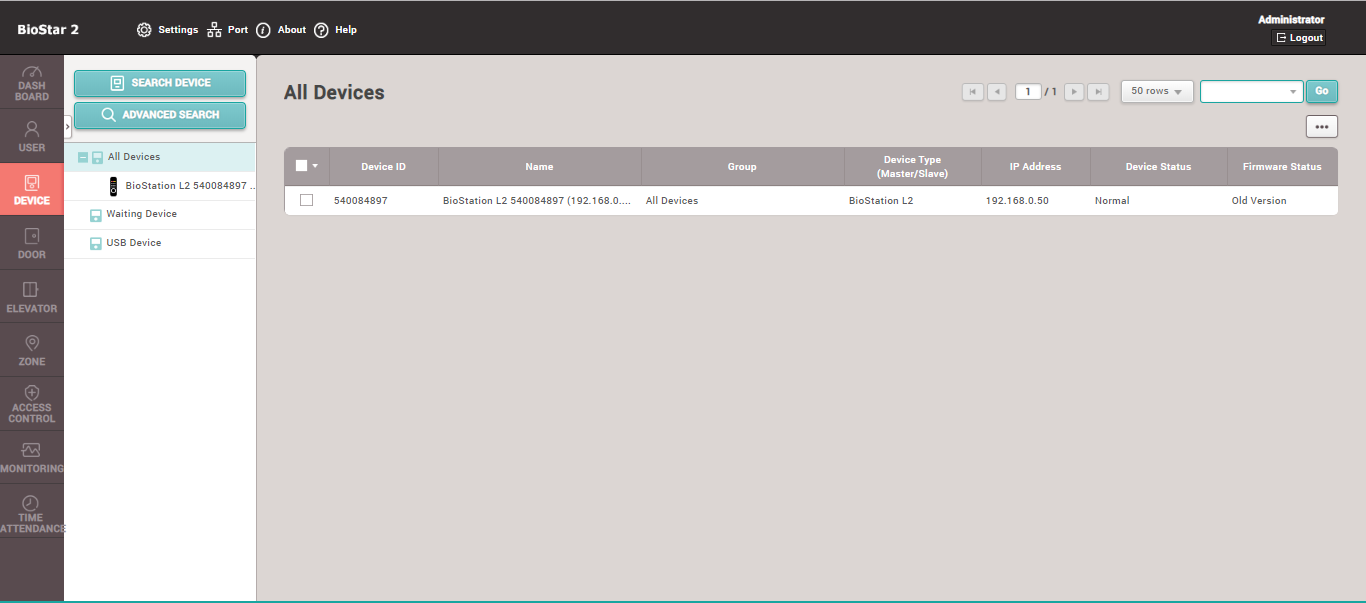
Task: Open the search filter combo box
Action: click(1252, 91)
